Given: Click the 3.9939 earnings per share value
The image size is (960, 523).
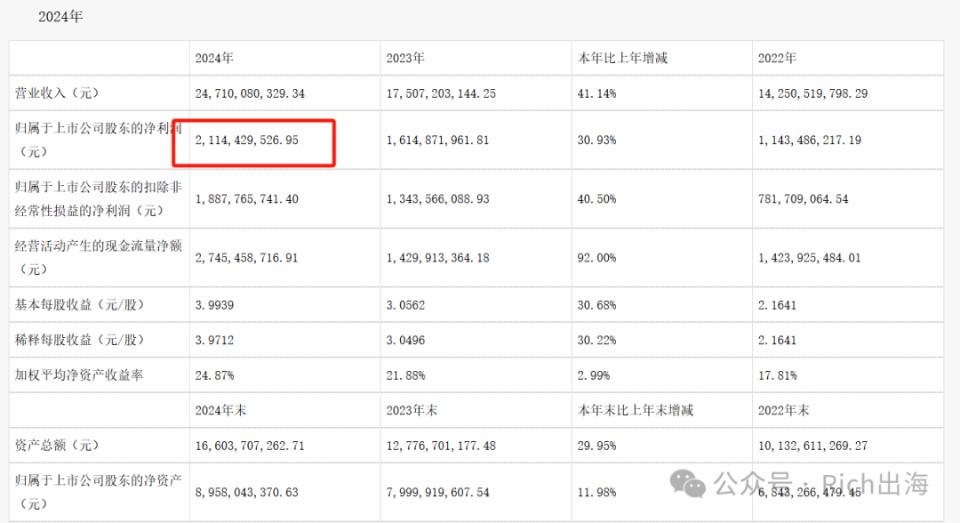Looking at the screenshot, I should [x=214, y=305].
